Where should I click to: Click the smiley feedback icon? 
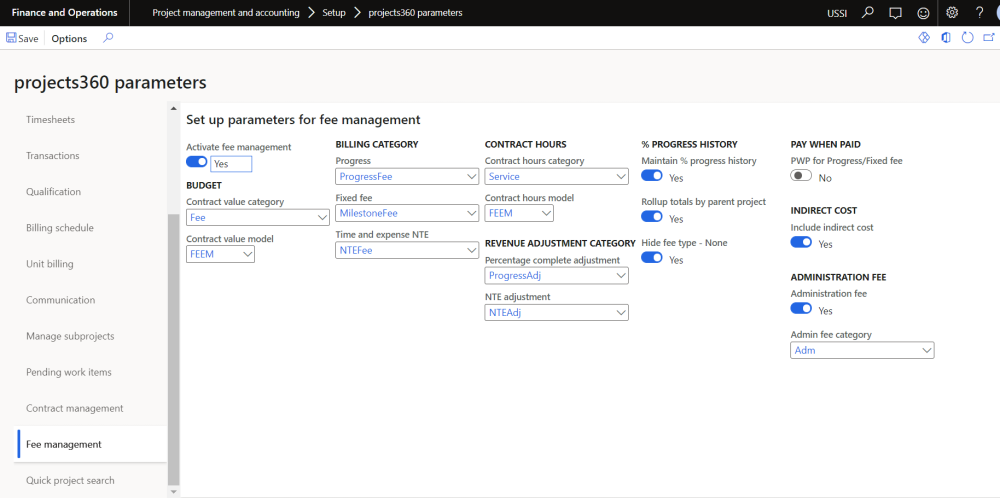[x=923, y=13]
